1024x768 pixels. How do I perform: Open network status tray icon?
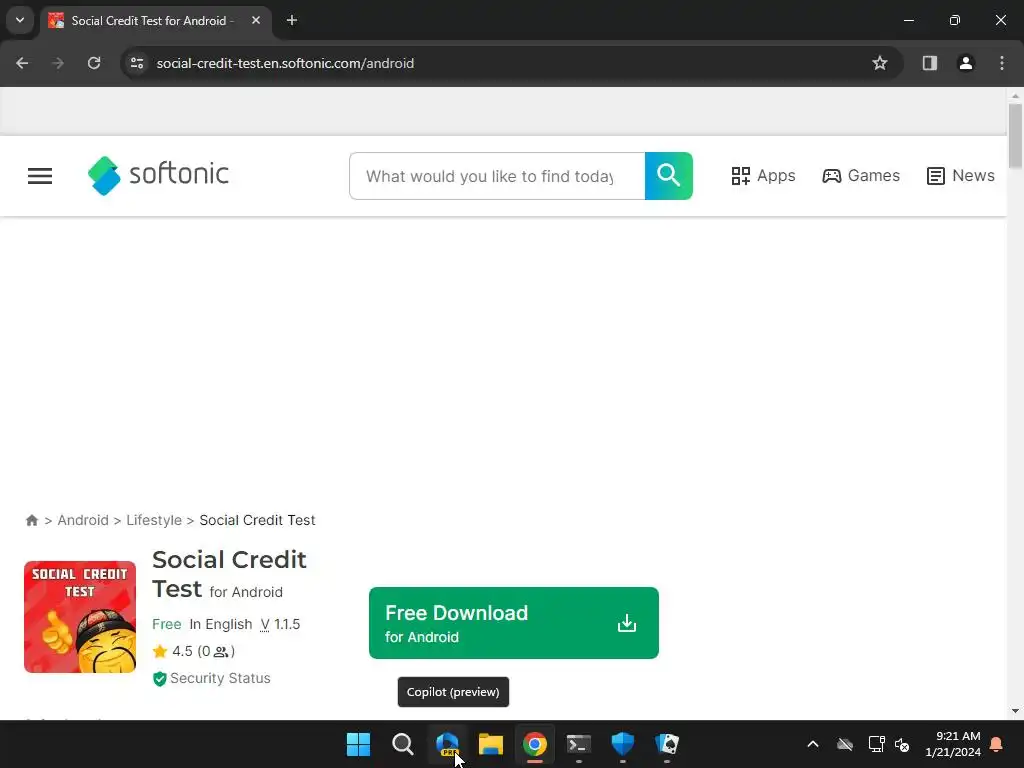pos(876,744)
